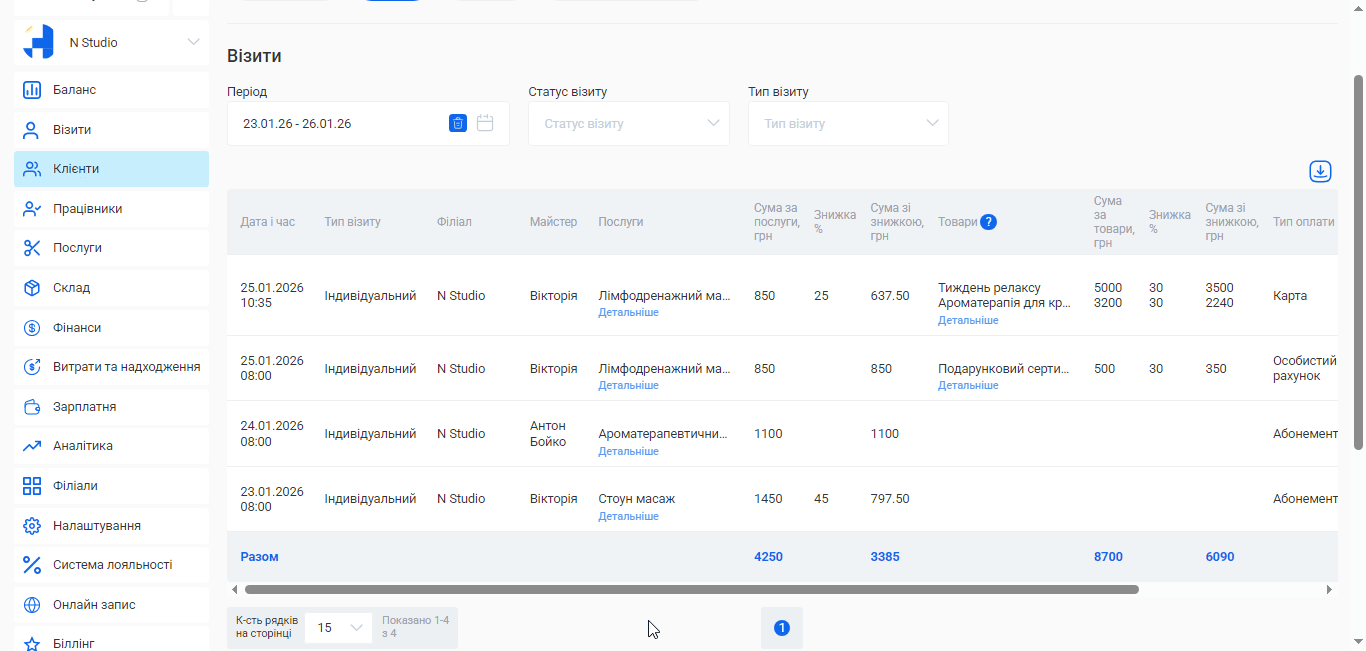The height and width of the screenshot is (651, 1366).
Task: Open the Аналітика menu item
Action: point(83,446)
